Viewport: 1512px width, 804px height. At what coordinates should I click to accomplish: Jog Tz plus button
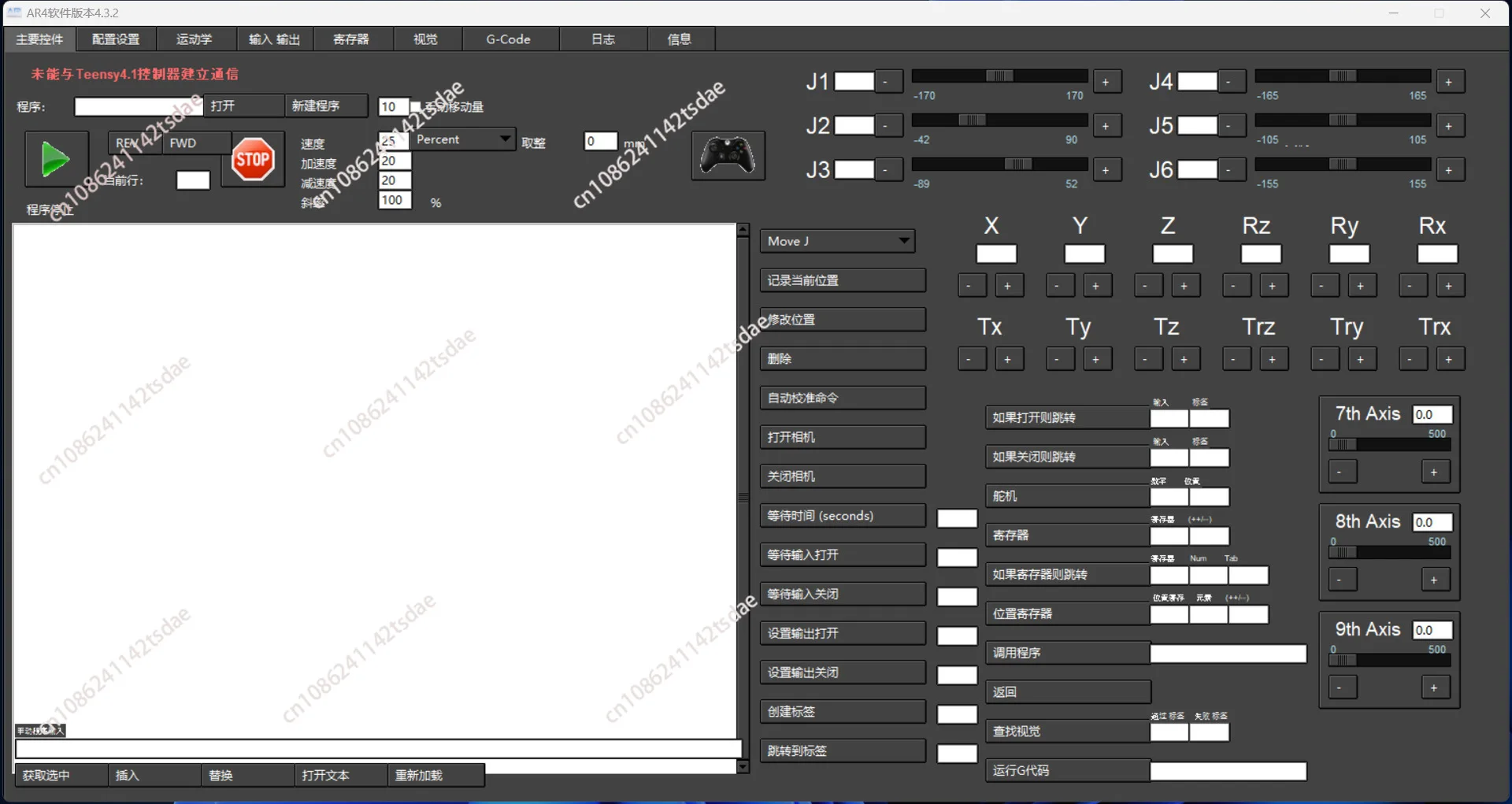(1184, 360)
